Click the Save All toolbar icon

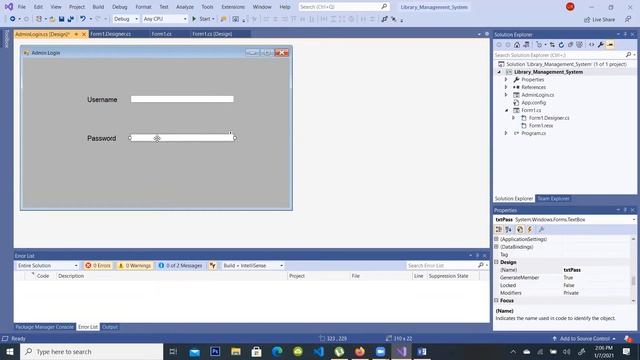(71, 19)
